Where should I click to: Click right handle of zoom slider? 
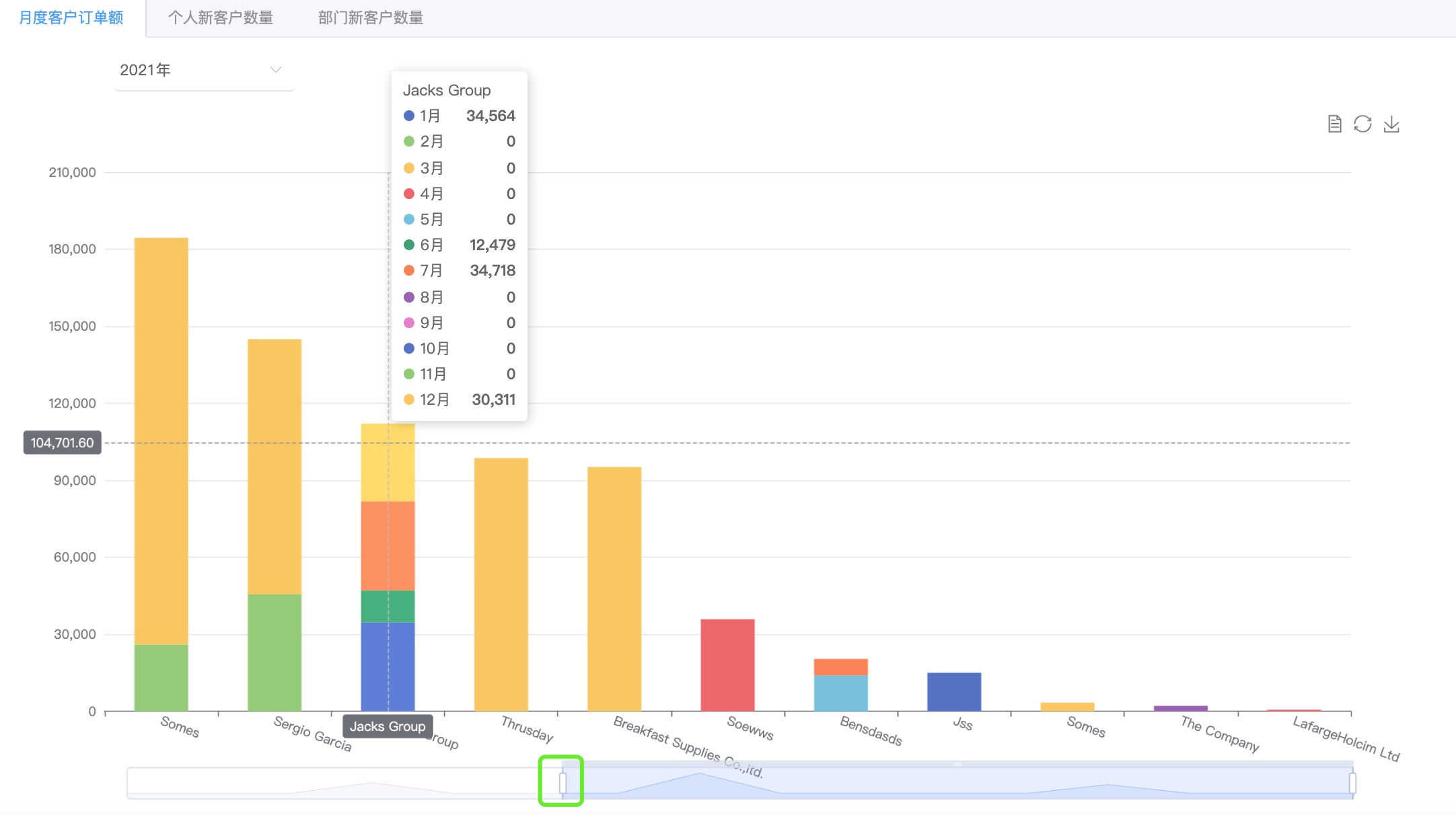[x=1352, y=783]
